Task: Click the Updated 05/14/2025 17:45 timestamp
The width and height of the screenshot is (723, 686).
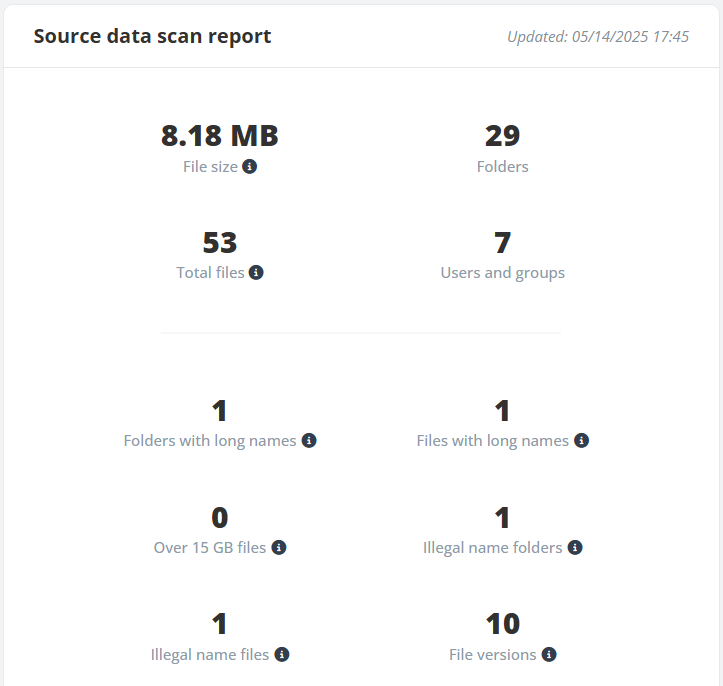Action: [598, 36]
